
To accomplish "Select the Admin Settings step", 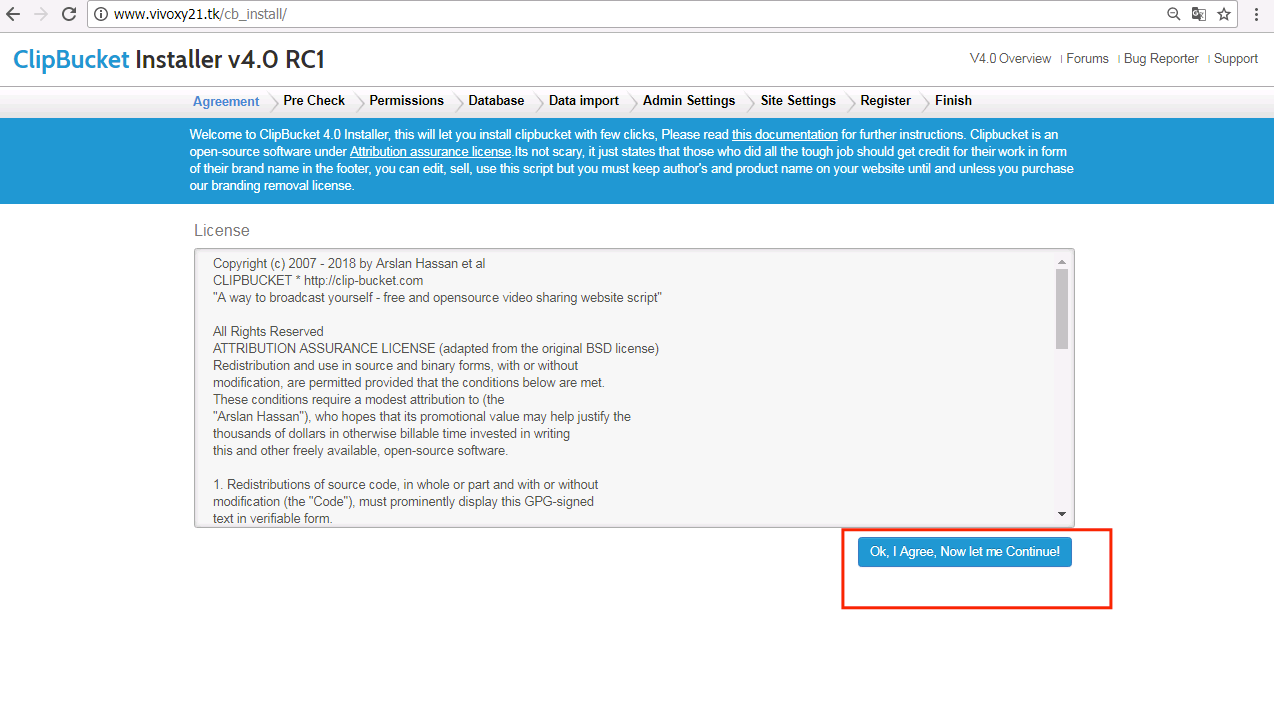I will pyautogui.click(x=689, y=101).
